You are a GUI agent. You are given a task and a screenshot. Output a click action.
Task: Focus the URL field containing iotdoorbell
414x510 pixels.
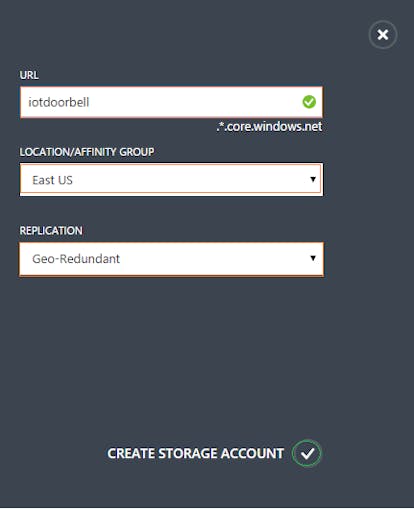coord(171,102)
